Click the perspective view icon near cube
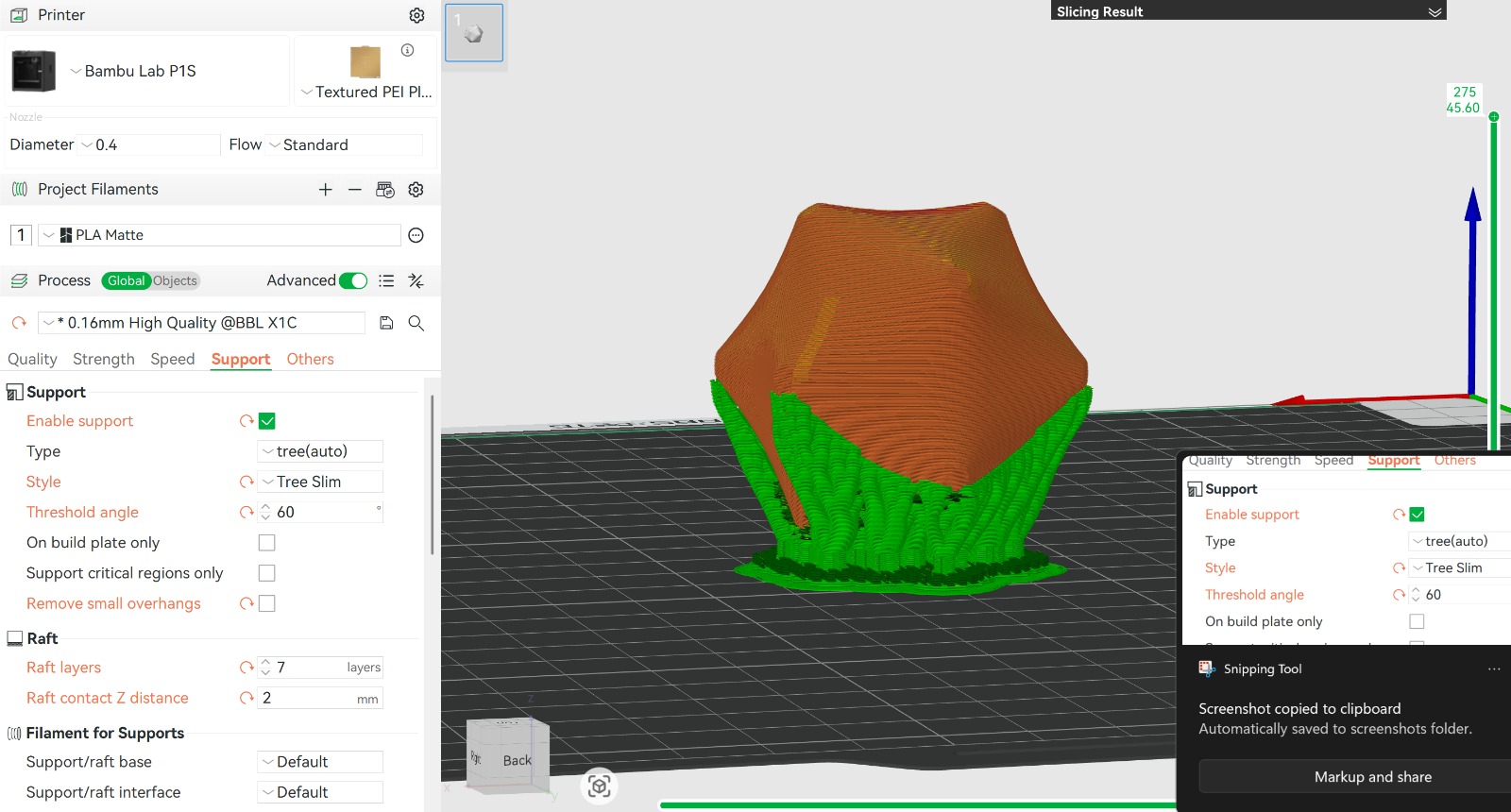 pos(599,786)
